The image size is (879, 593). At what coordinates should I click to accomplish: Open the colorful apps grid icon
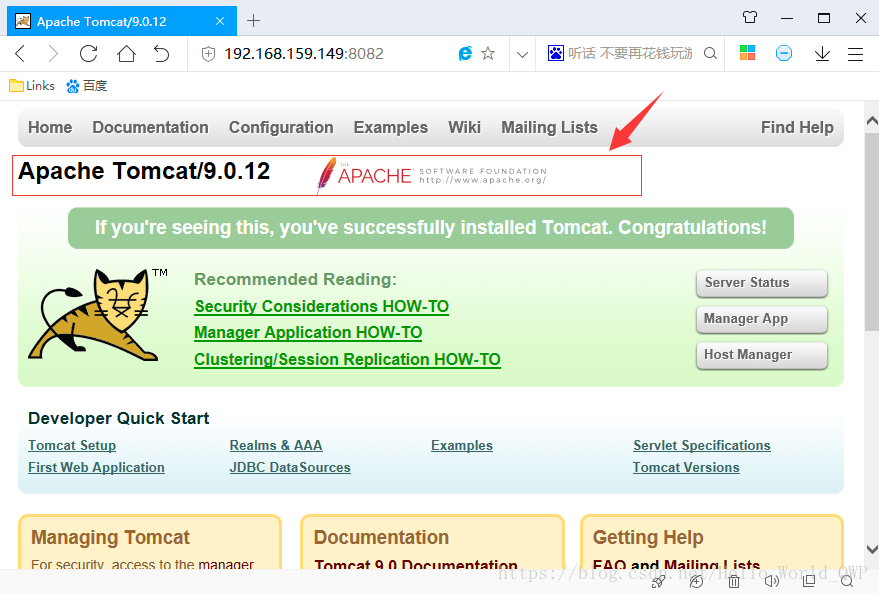[747, 53]
